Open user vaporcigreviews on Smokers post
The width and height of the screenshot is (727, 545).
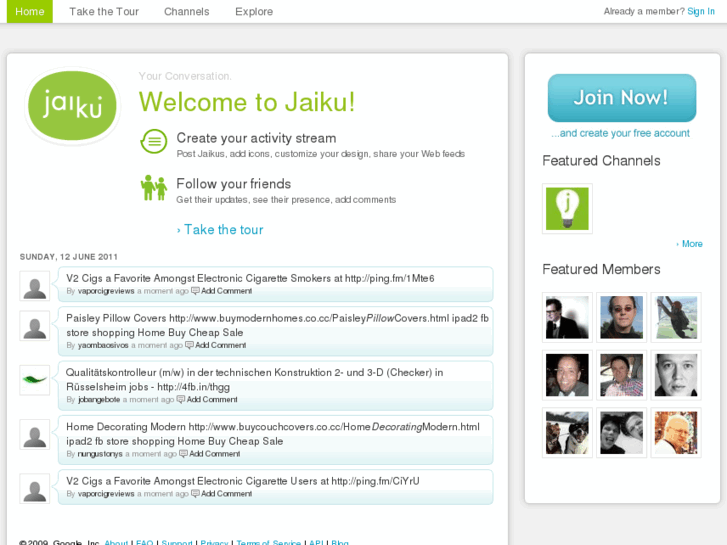tap(106, 291)
